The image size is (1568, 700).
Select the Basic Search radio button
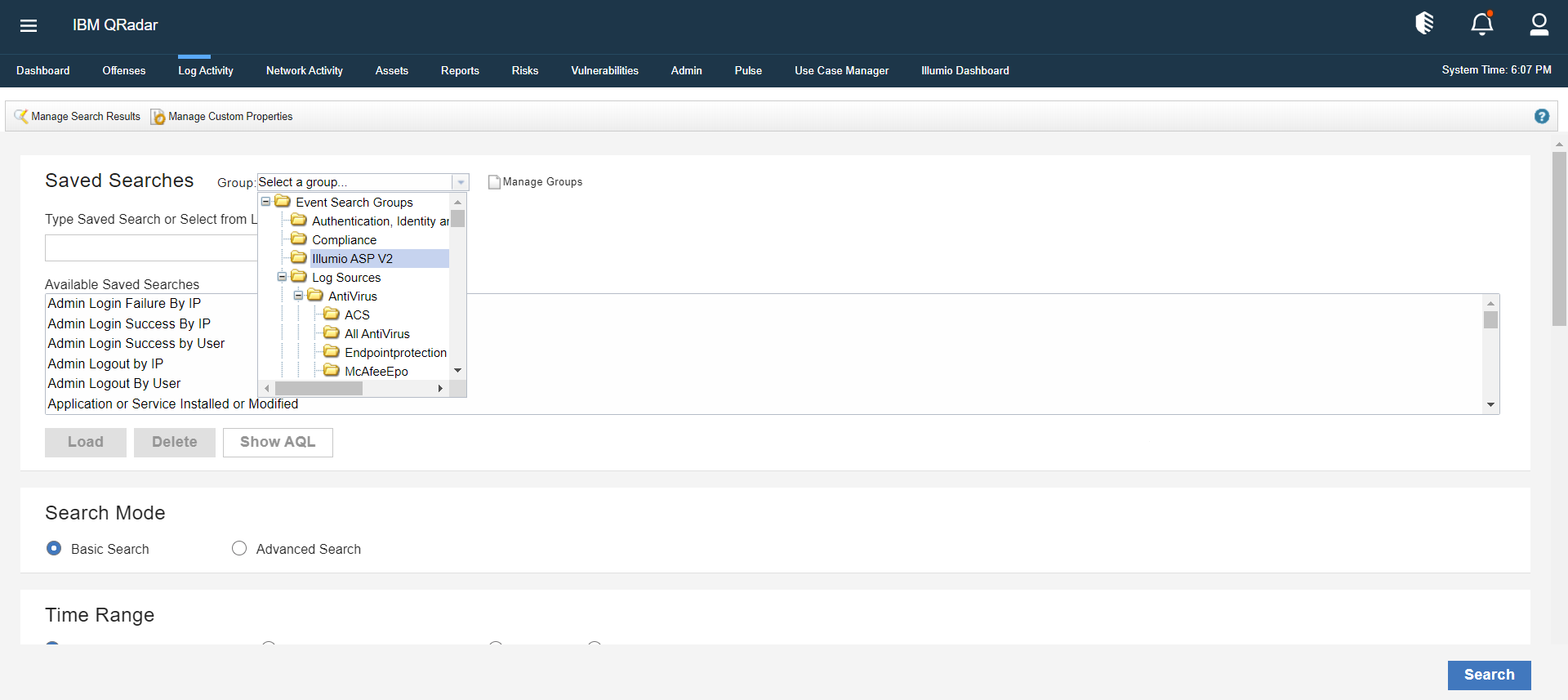(x=54, y=548)
